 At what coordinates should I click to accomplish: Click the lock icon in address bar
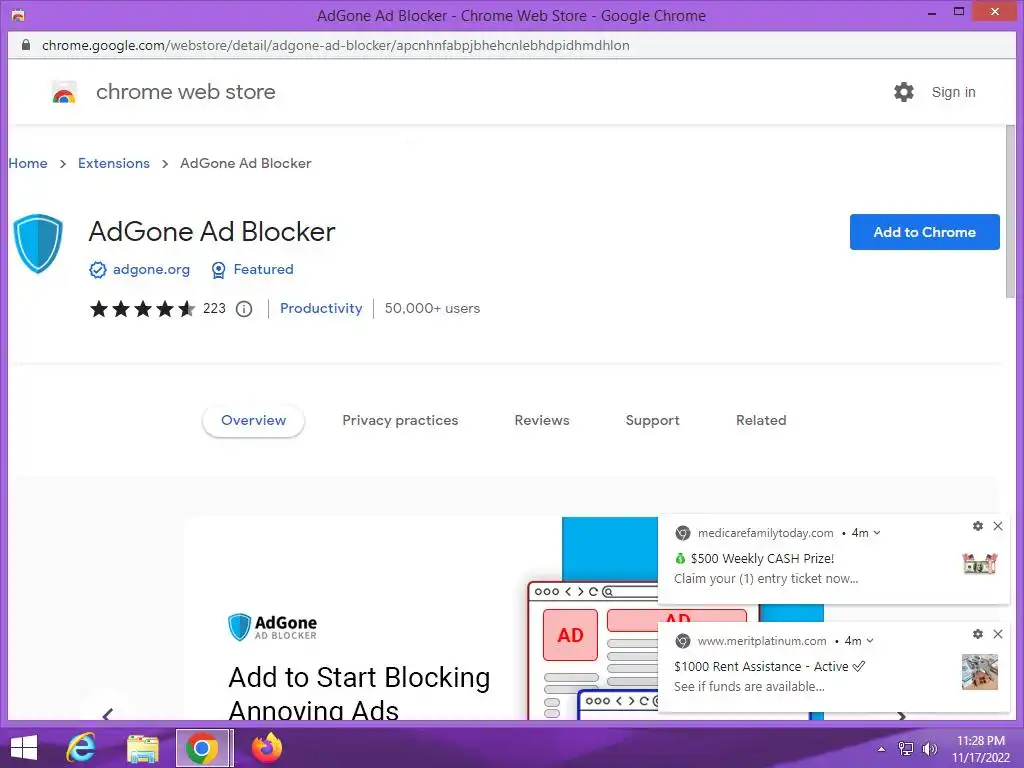click(25, 45)
